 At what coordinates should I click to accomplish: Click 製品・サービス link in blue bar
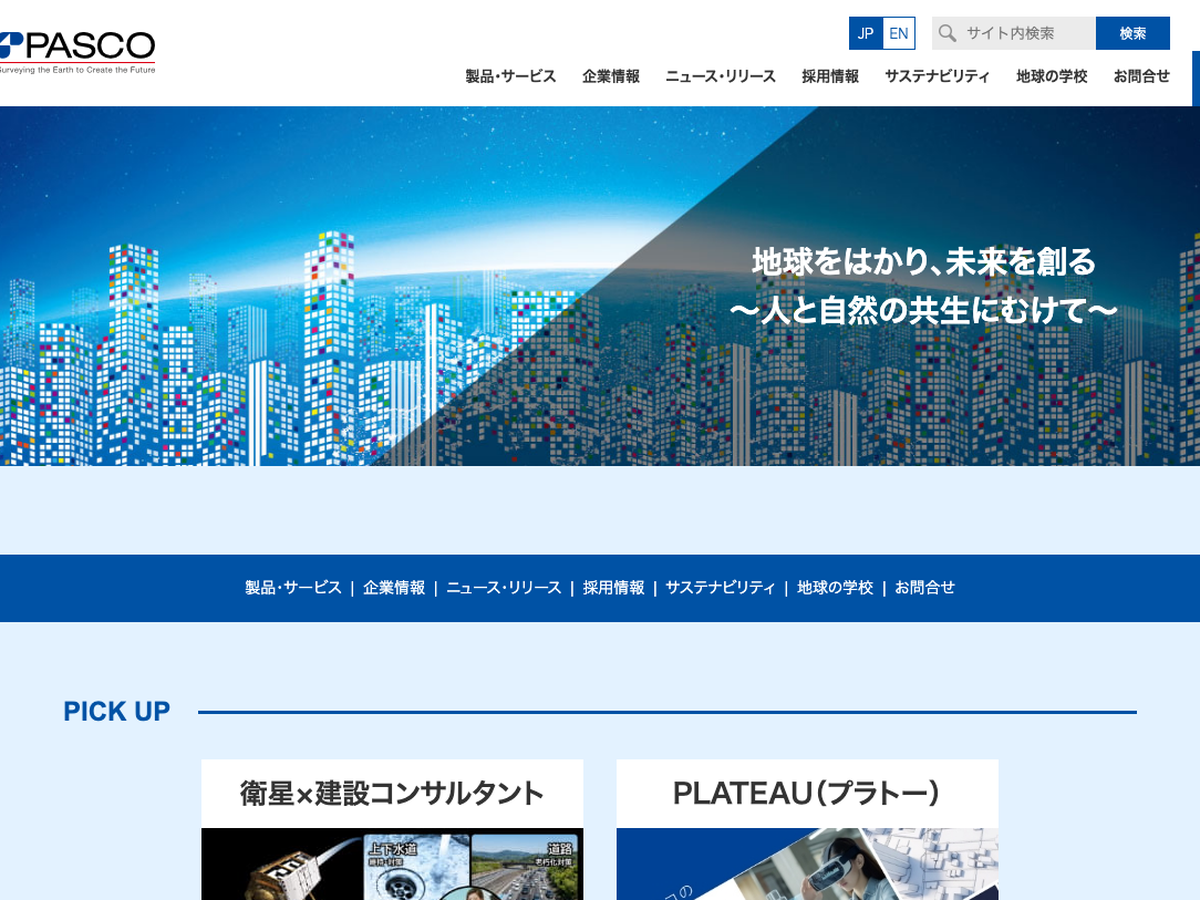[x=293, y=588]
